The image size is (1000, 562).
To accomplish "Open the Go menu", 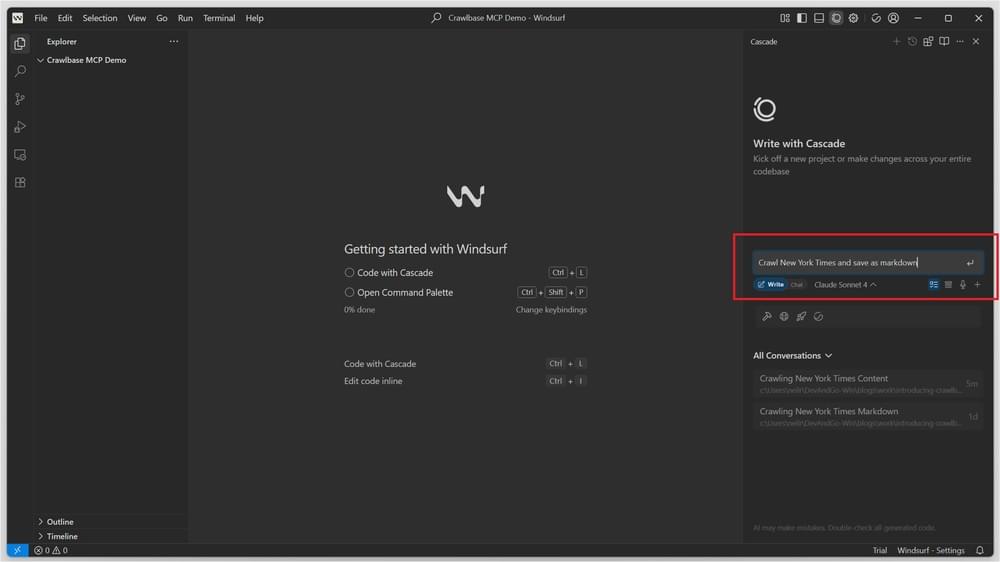I will 161,18.
